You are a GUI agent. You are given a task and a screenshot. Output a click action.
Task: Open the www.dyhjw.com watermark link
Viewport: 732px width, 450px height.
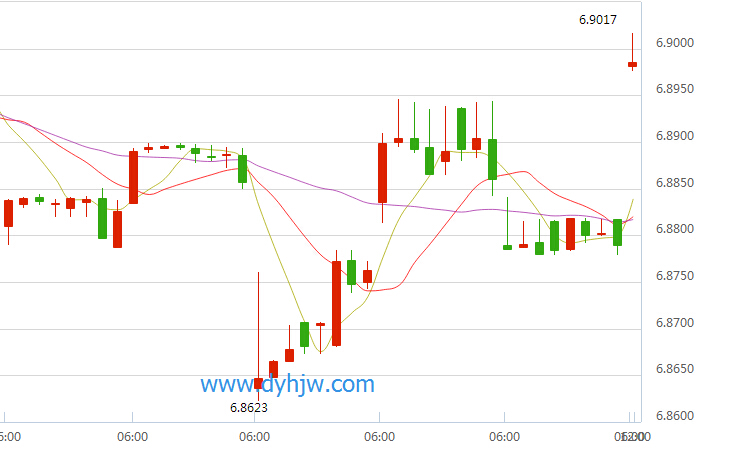(x=288, y=384)
